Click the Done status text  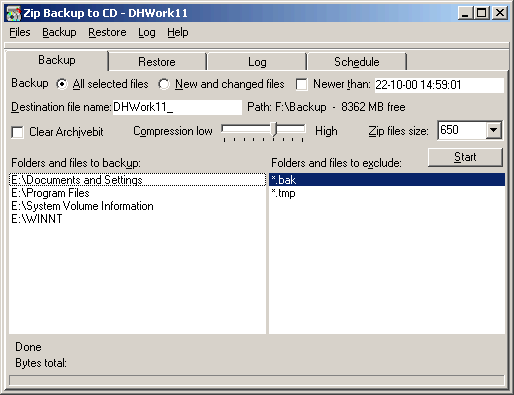point(28,347)
